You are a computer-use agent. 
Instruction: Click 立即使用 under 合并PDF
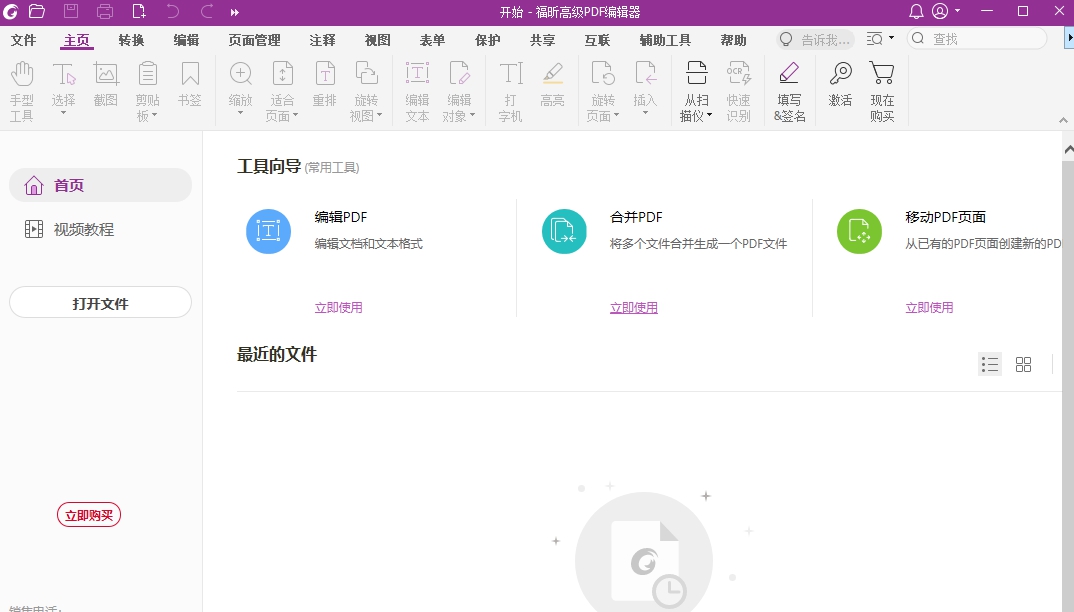pyautogui.click(x=633, y=307)
